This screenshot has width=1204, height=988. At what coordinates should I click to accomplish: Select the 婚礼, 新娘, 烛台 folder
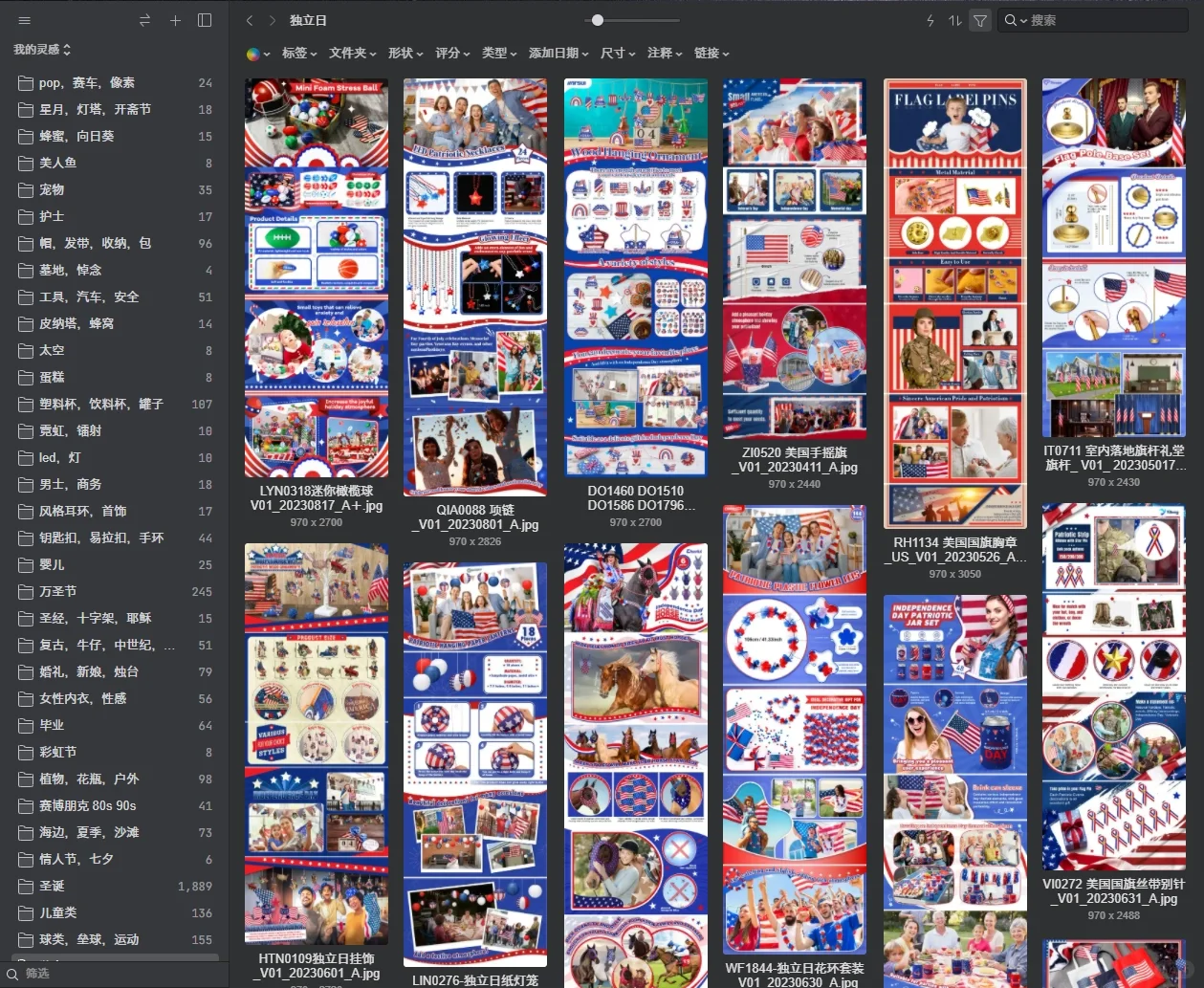pos(115,672)
